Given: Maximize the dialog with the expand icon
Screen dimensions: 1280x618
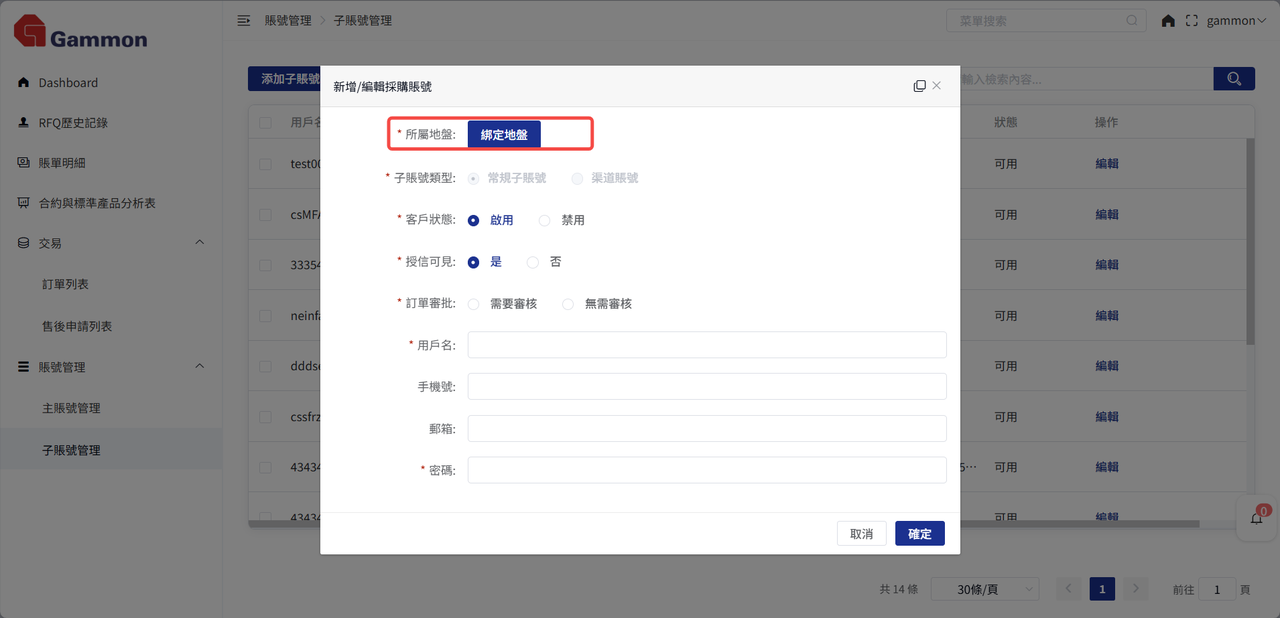Looking at the screenshot, I should pos(919,86).
